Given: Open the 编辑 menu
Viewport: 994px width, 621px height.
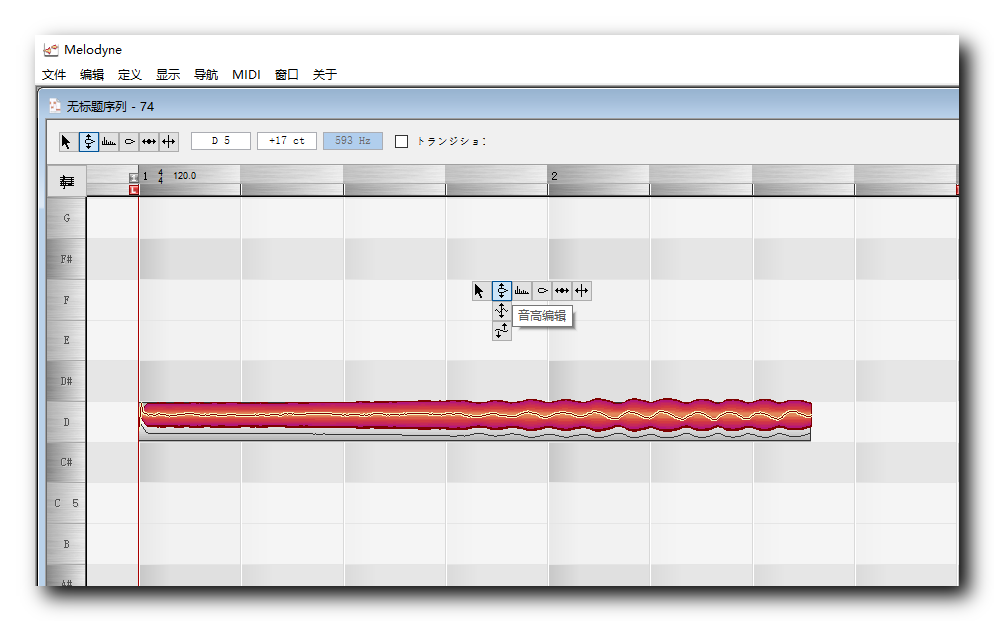Looking at the screenshot, I should [x=92, y=75].
